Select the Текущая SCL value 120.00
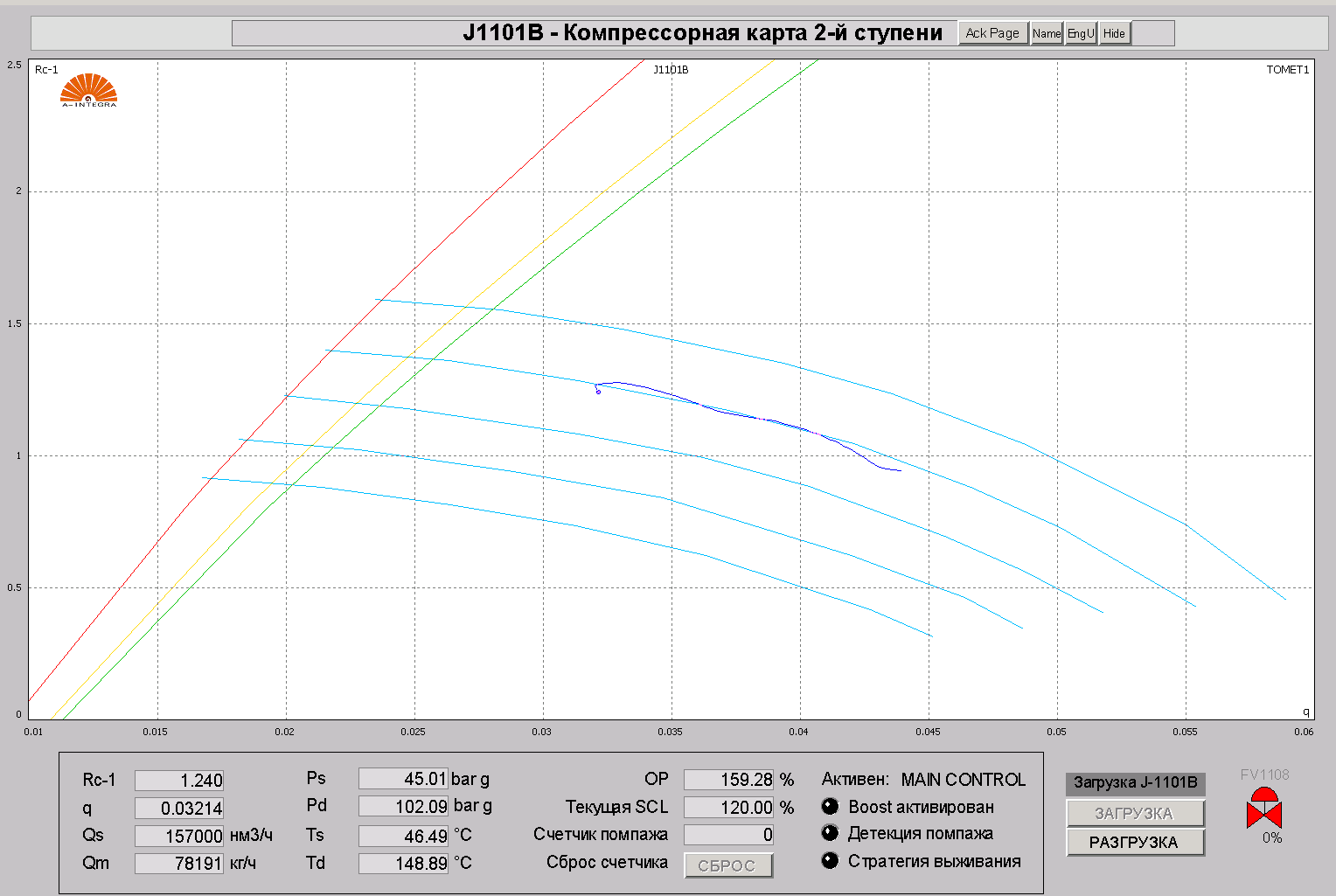This screenshot has width=1336, height=896. pyautogui.click(x=728, y=807)
